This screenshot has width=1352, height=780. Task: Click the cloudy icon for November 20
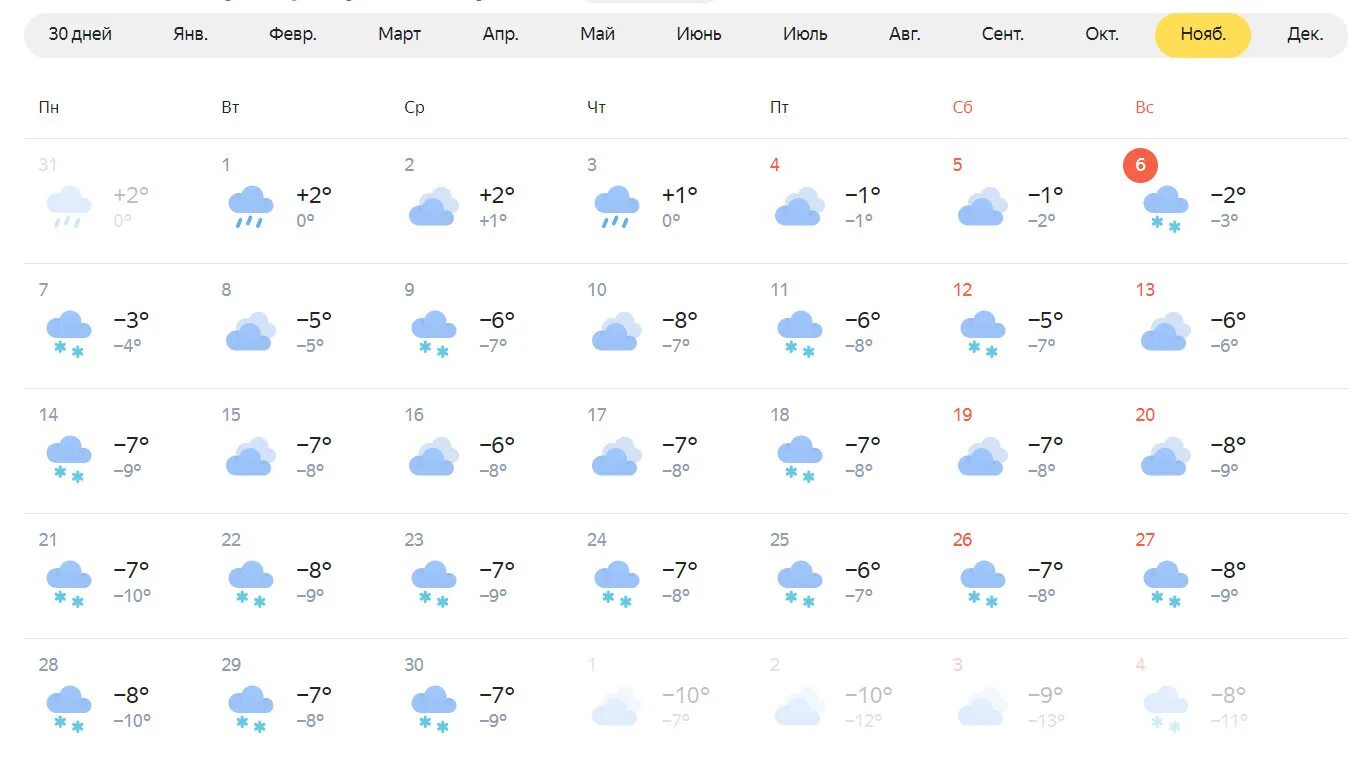tap(1165, 457)
